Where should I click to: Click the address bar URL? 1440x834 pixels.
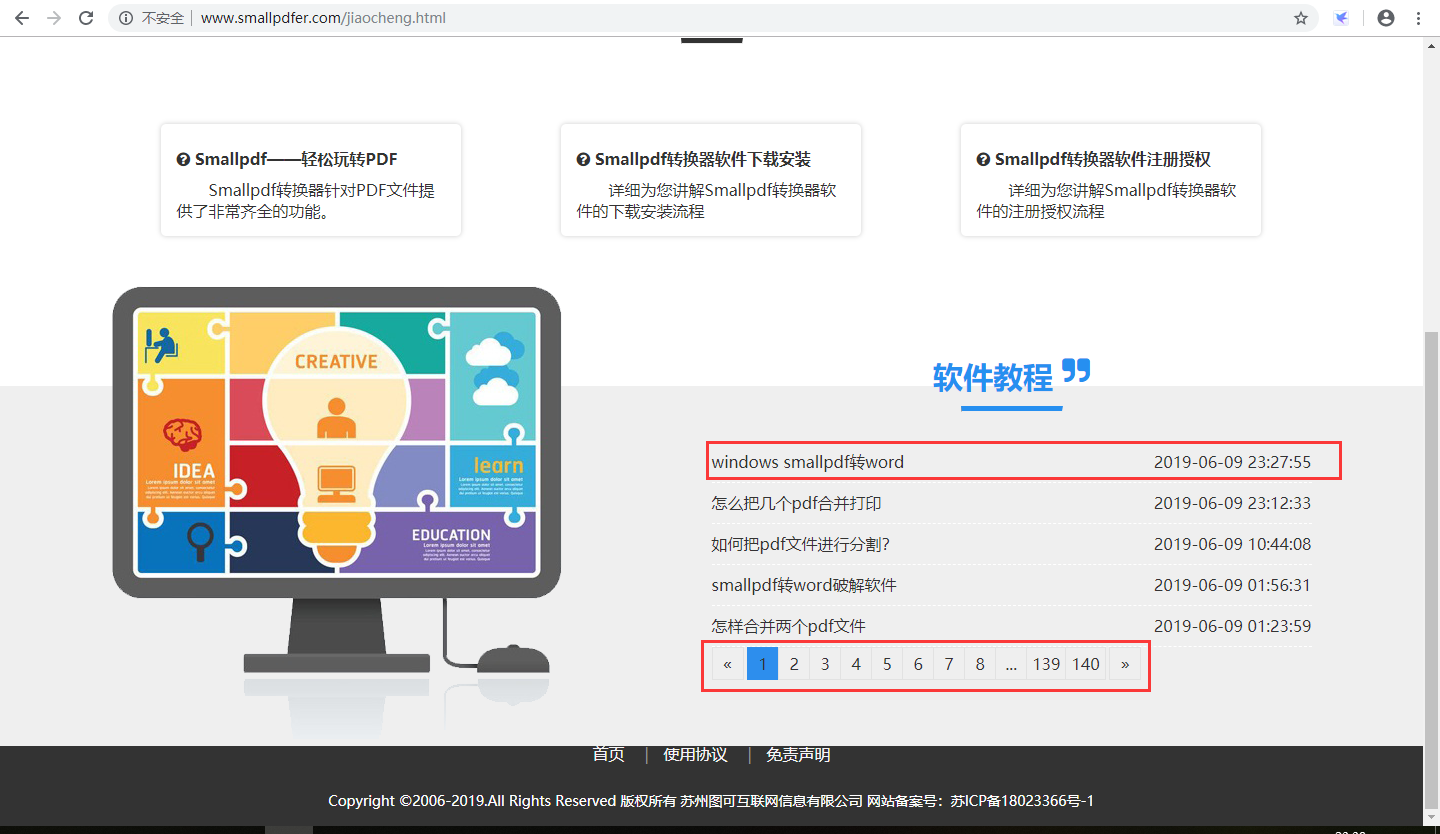point(323,18)
